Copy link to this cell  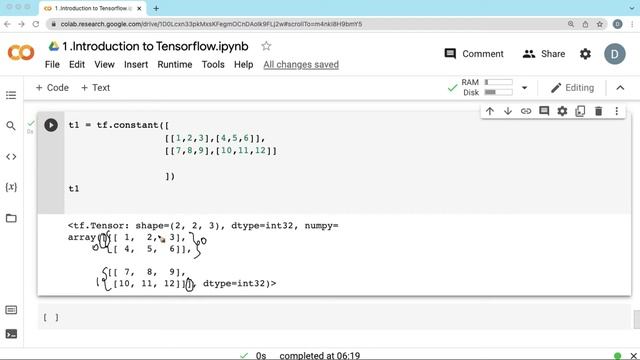point(526,111)
